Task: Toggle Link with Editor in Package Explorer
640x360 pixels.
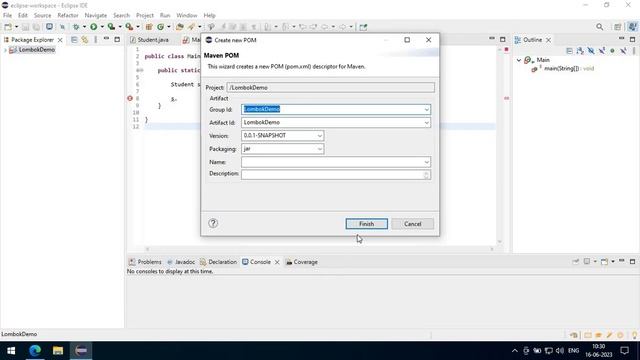Action: (84, 40)
